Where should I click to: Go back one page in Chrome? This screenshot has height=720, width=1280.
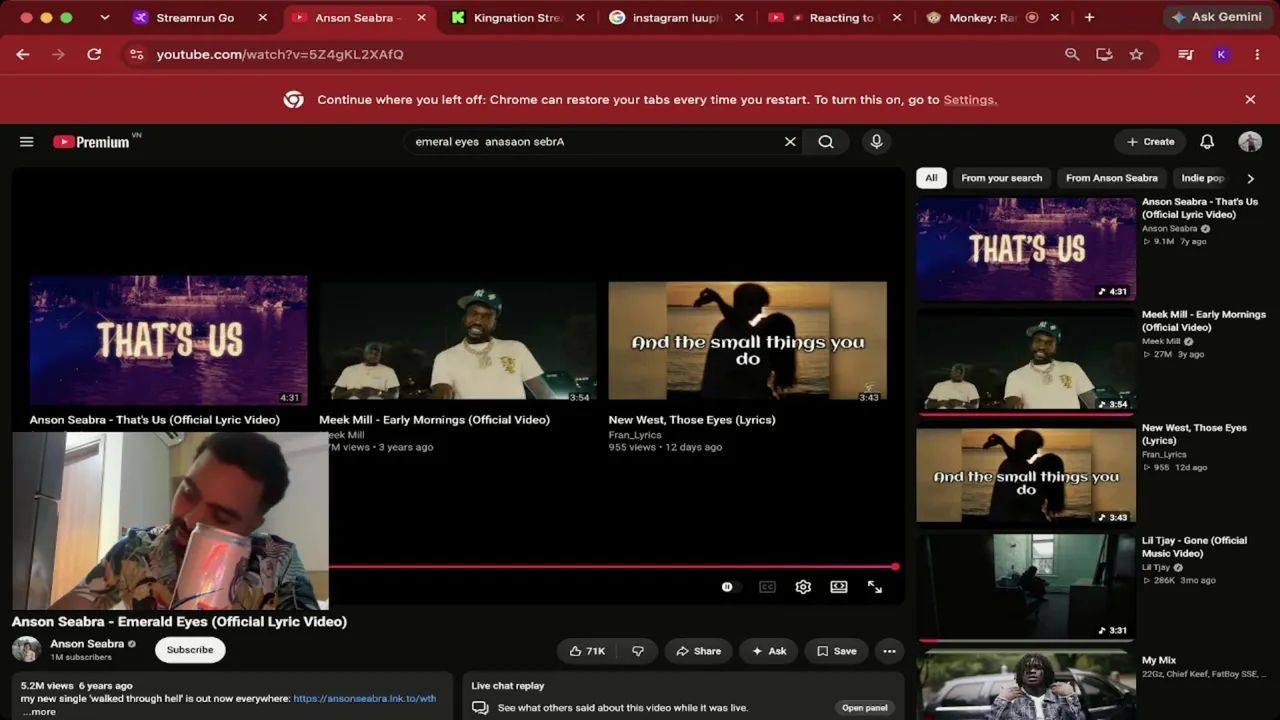(23, 54)
